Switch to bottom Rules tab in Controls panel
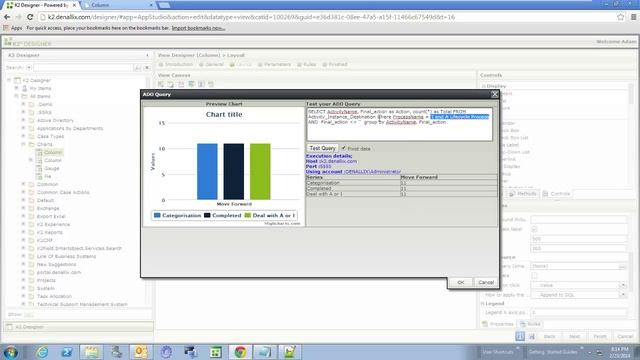640x360 pixels. pyautogui.click(x=530, y=324)
